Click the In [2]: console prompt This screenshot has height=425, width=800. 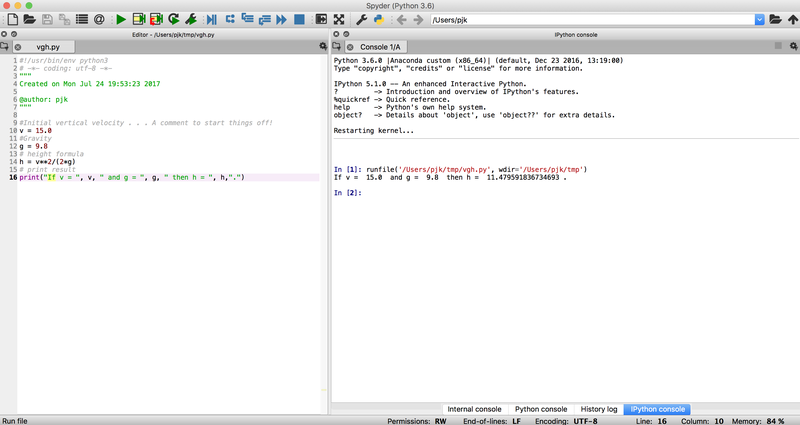[347, 193]
